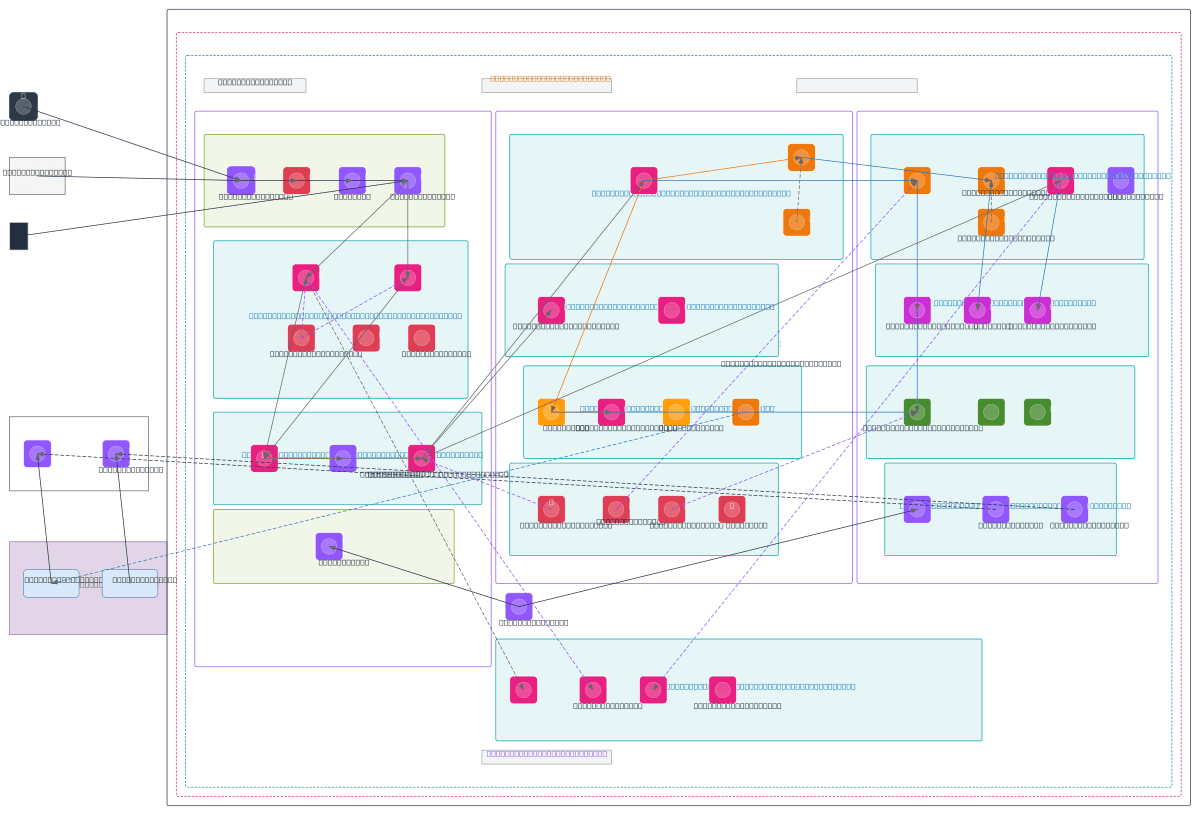Select the right light-blue box in purple panel
The width and height of the screenshot is (1200, 815).
pyautogui.click(x=130, y=583)
